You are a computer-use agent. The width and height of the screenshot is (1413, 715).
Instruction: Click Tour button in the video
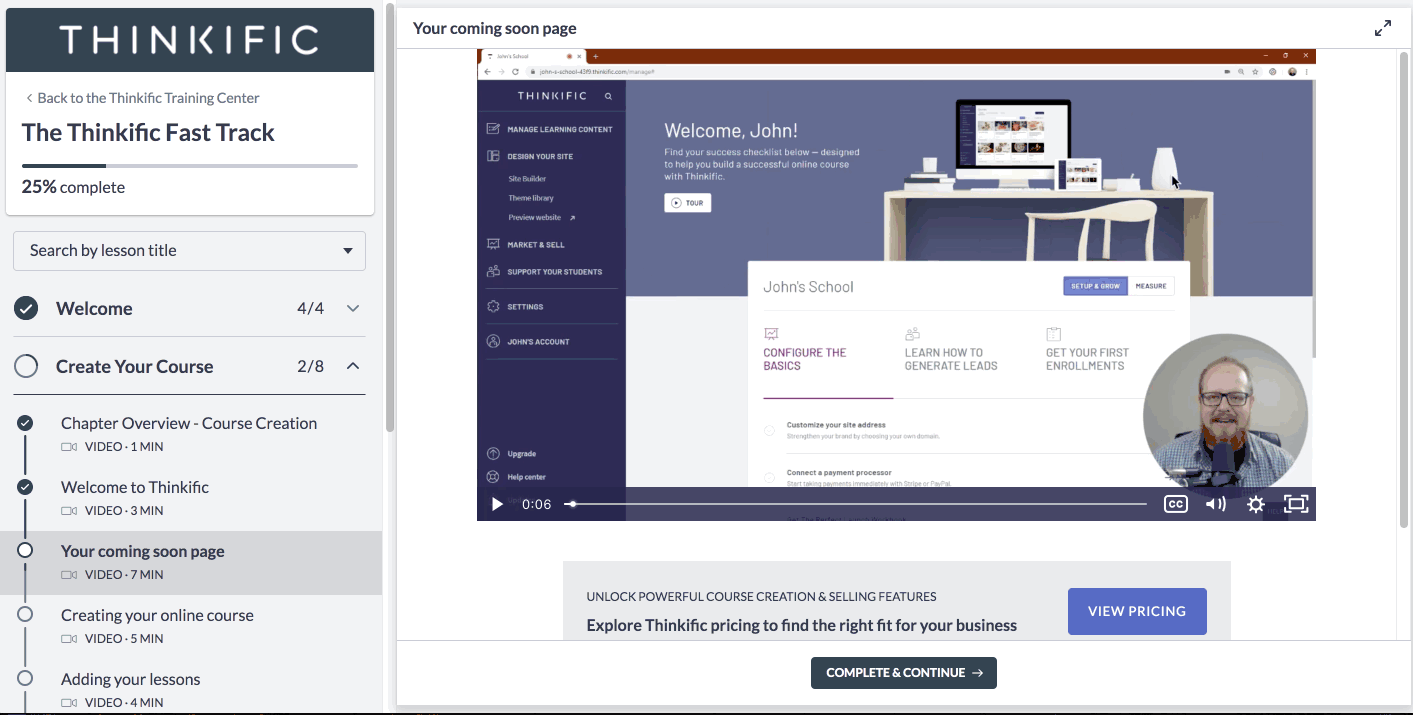[687, 203]
